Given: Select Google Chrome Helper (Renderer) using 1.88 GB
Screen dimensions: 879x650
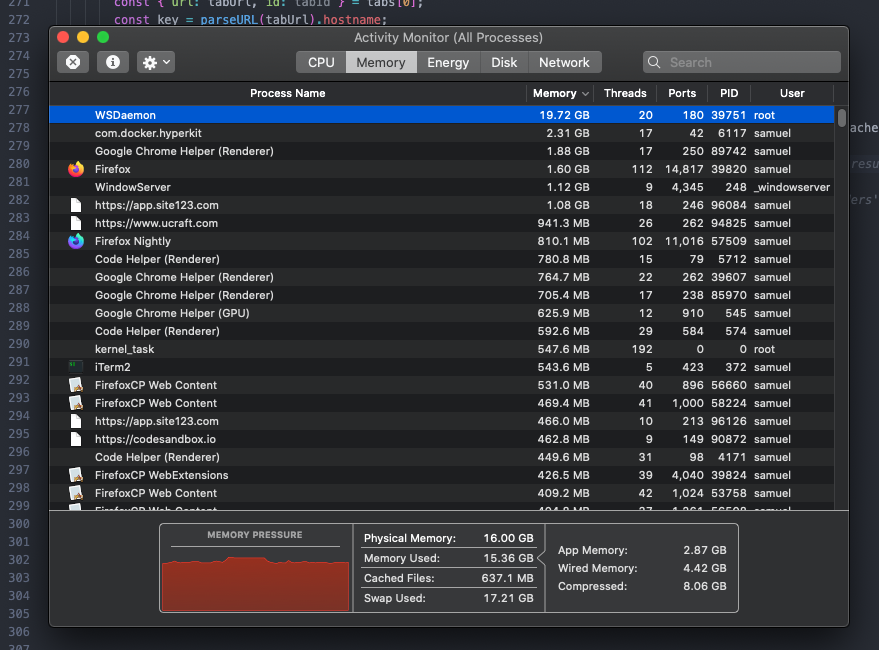Looking at the screenshot, I should point(442,151).
